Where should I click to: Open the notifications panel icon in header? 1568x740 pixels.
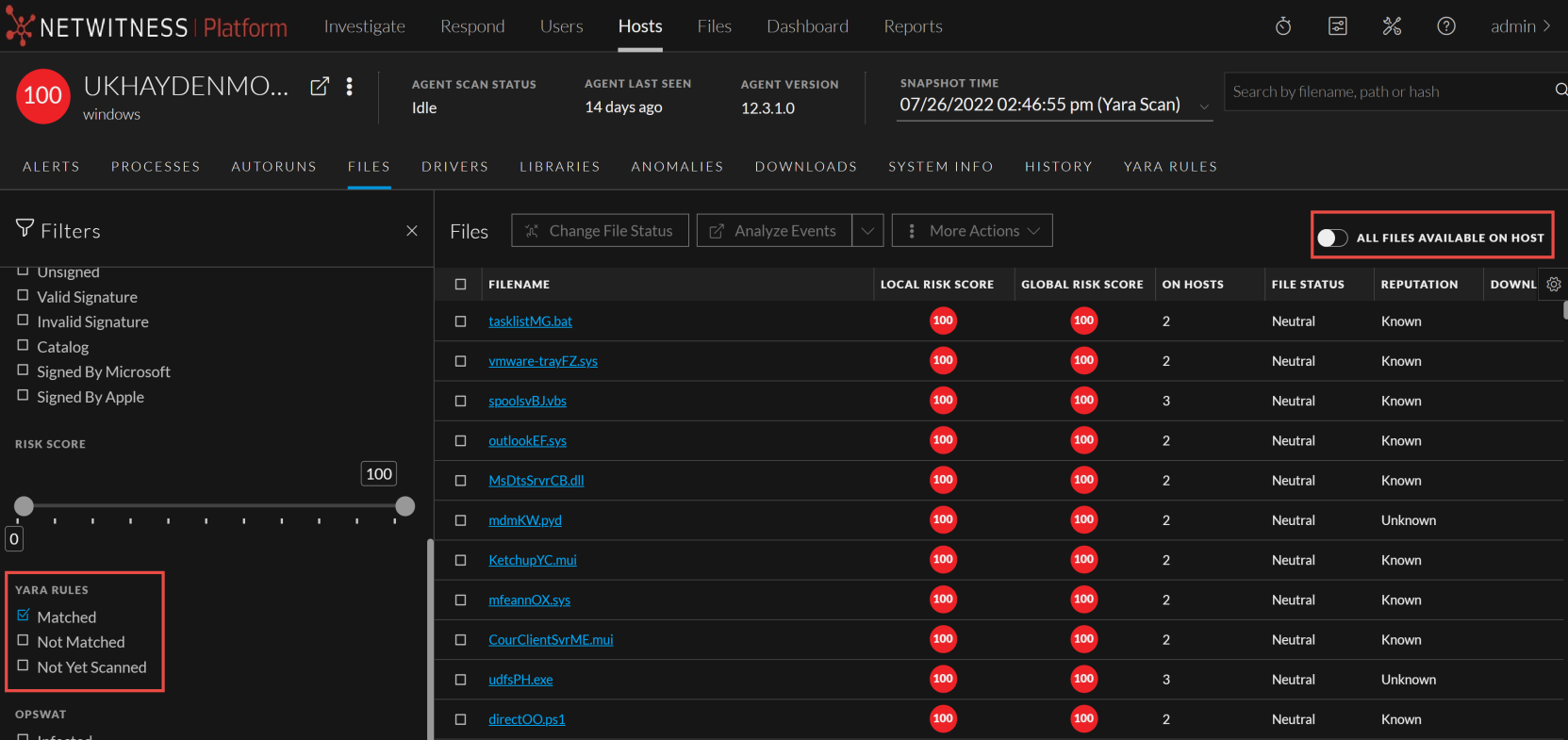1337,26
